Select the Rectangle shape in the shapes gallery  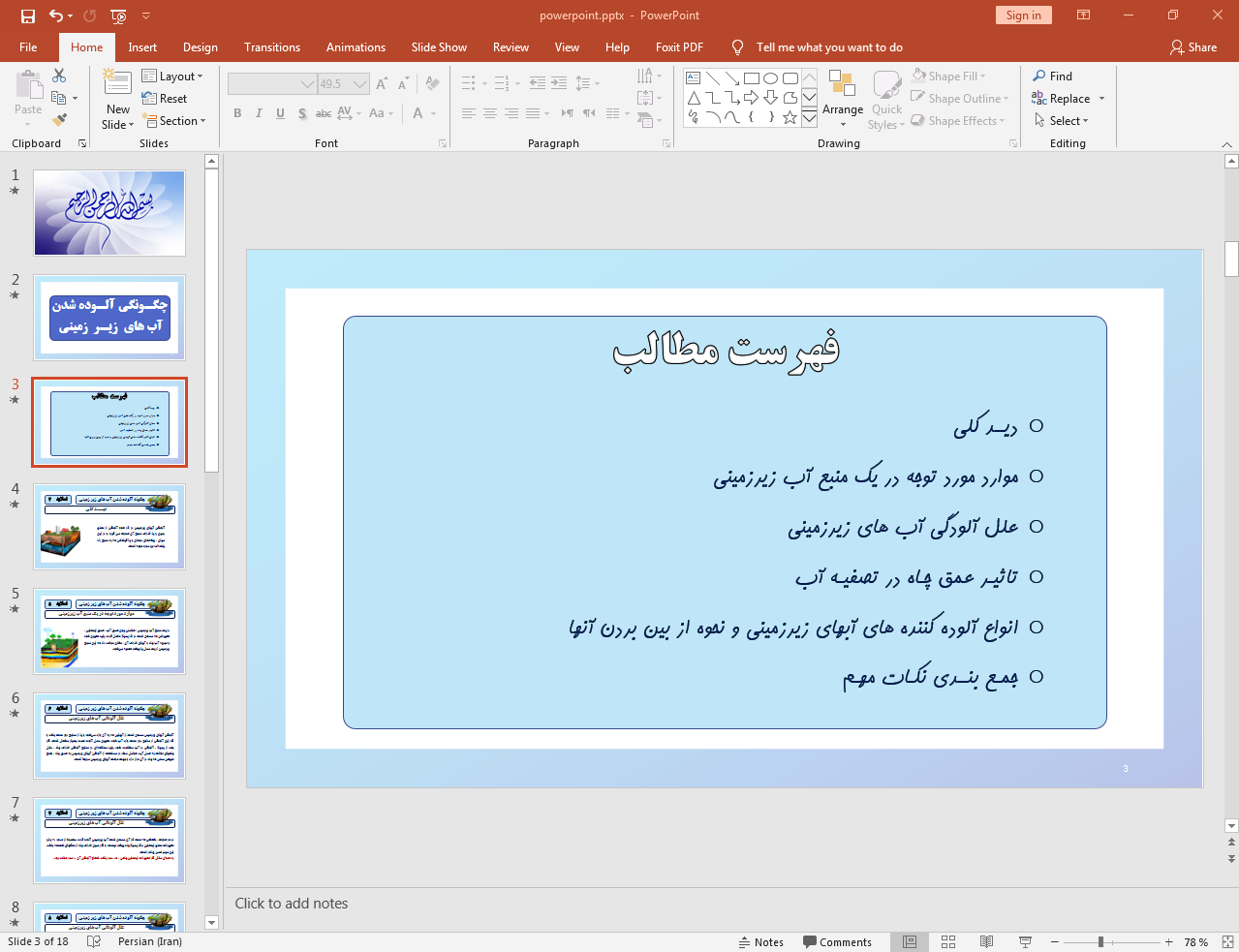click(752, 78)
